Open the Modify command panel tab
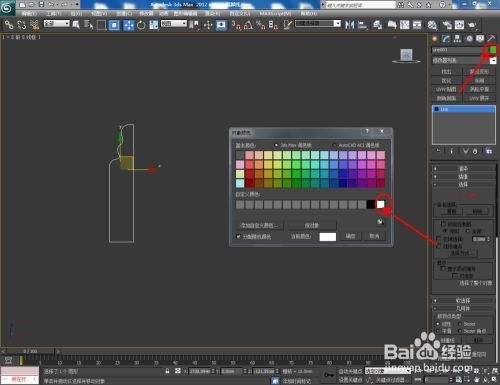 pos(446,39)
